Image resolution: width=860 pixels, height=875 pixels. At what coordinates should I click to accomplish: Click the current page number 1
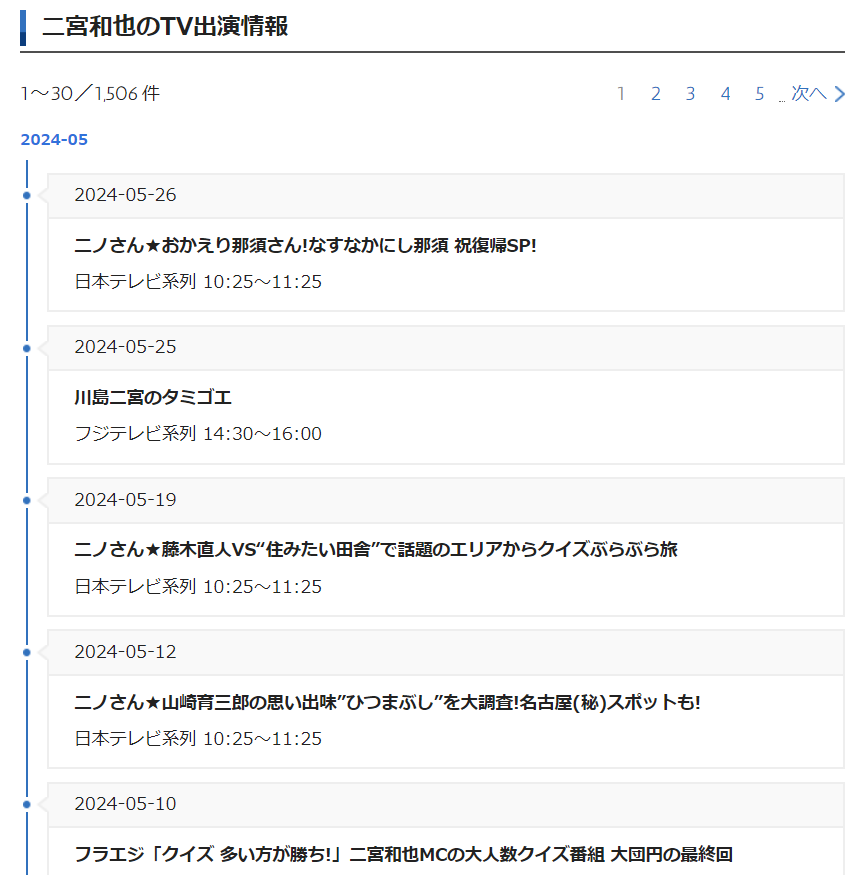coord(621,94)
